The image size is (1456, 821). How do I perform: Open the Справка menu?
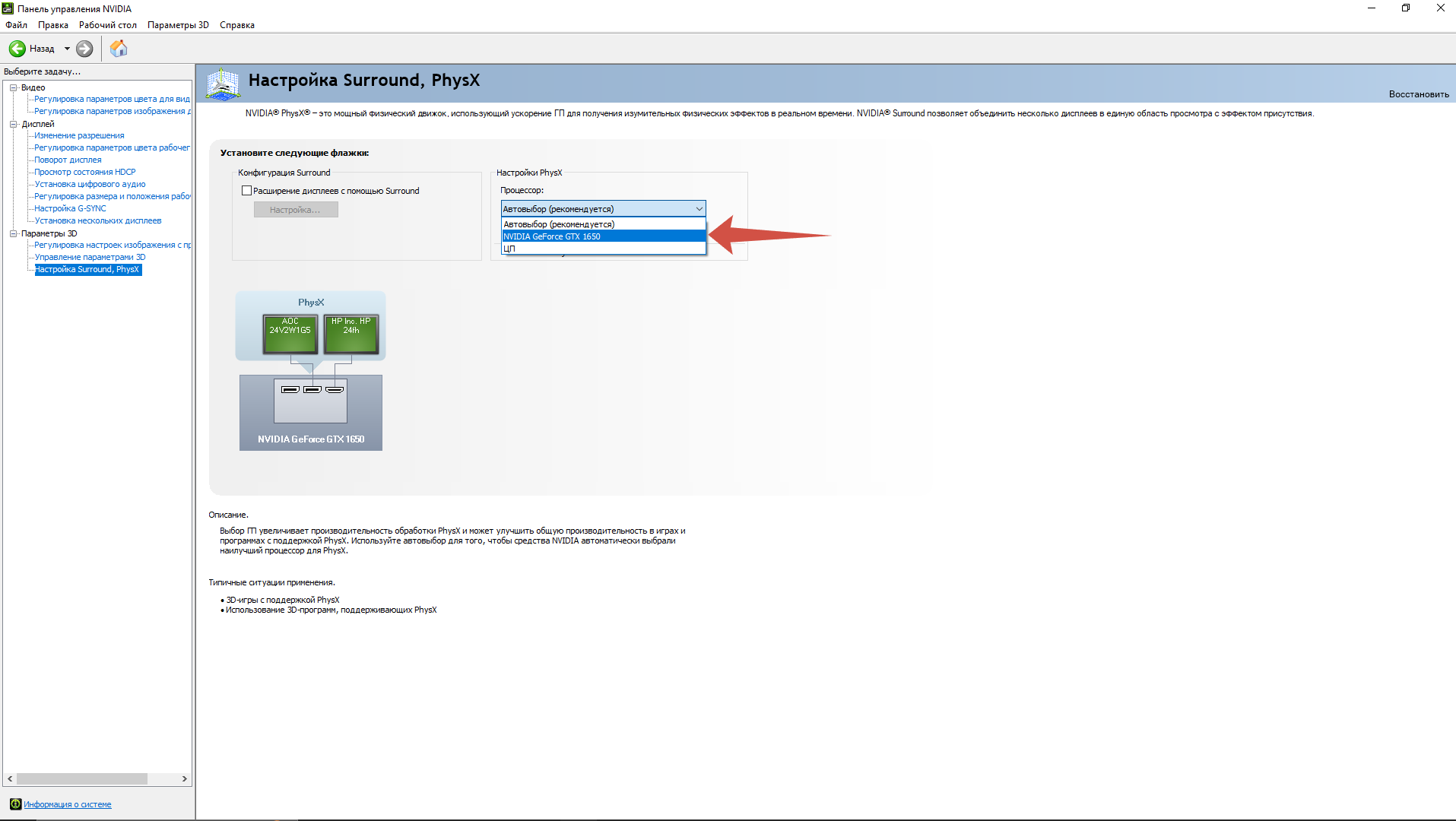pyautogui.click(x=237, y=25)
